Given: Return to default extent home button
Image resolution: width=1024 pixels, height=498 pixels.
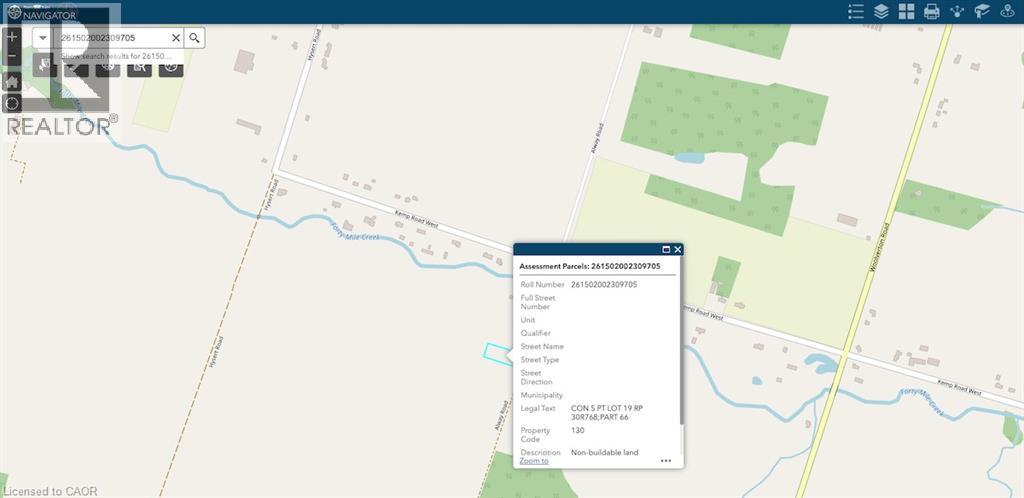Looking at the screenshot, I should pos(12,81).
